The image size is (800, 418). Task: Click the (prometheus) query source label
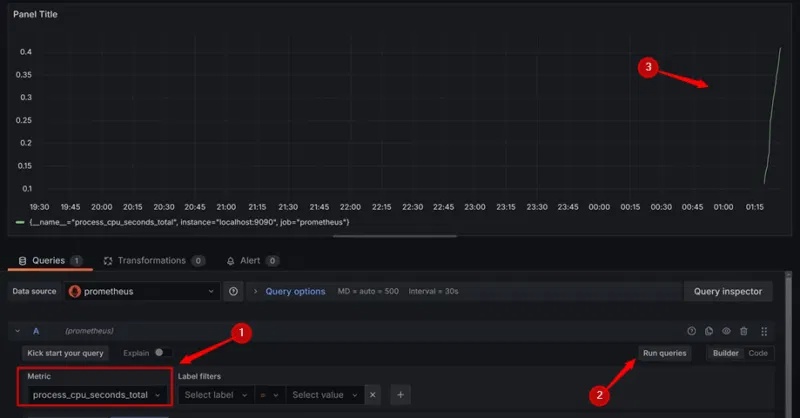[89, 331]
